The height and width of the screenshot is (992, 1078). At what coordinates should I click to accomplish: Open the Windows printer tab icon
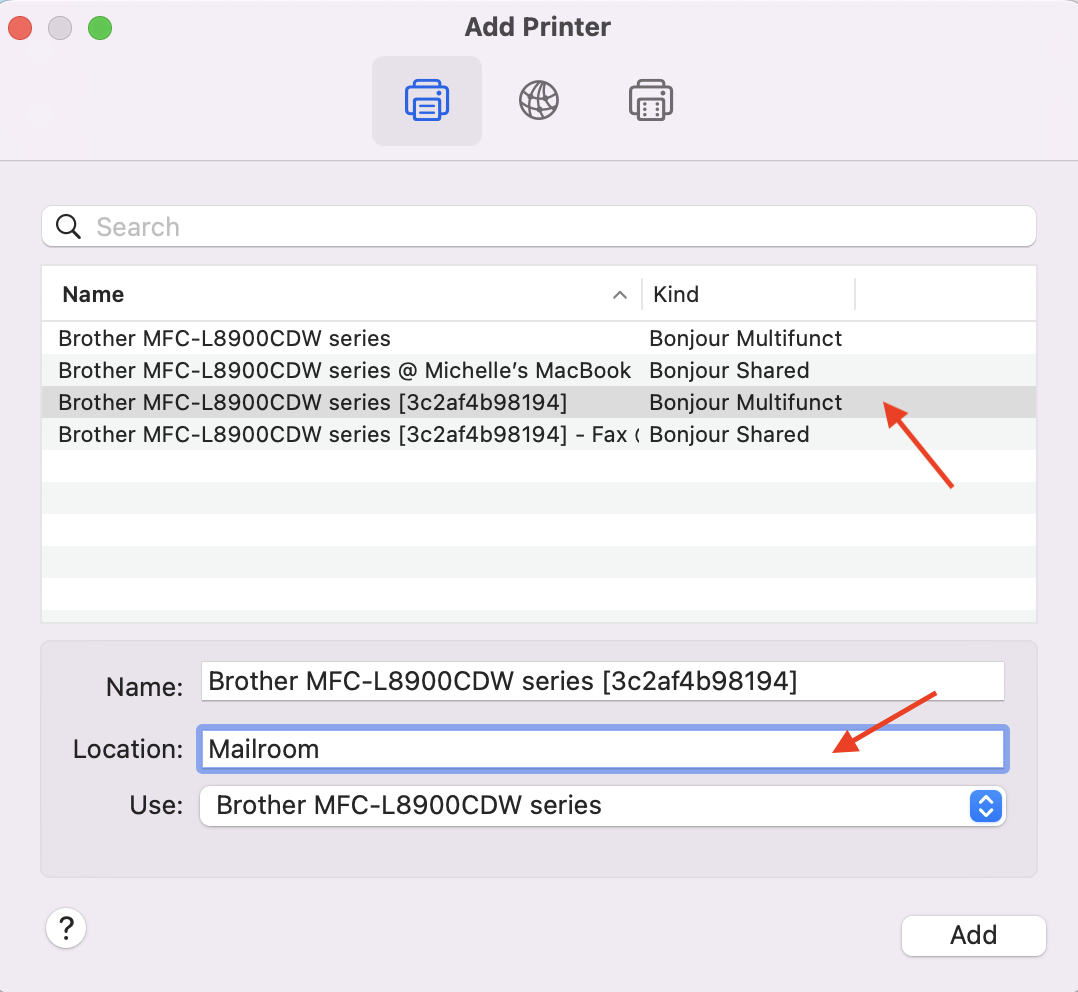pyautogui.click(x=650, y=100)
